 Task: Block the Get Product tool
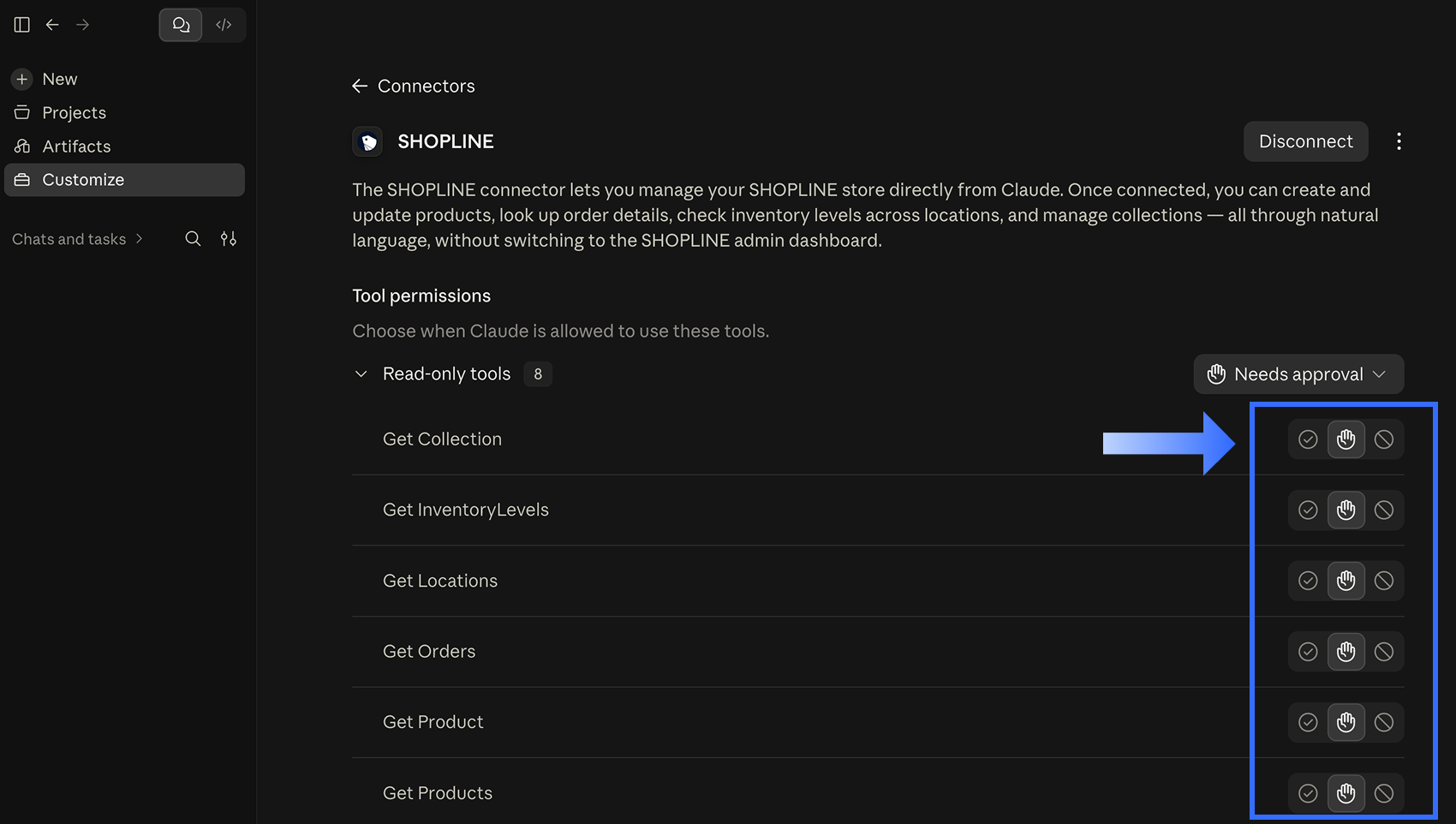click(1384, 722)
